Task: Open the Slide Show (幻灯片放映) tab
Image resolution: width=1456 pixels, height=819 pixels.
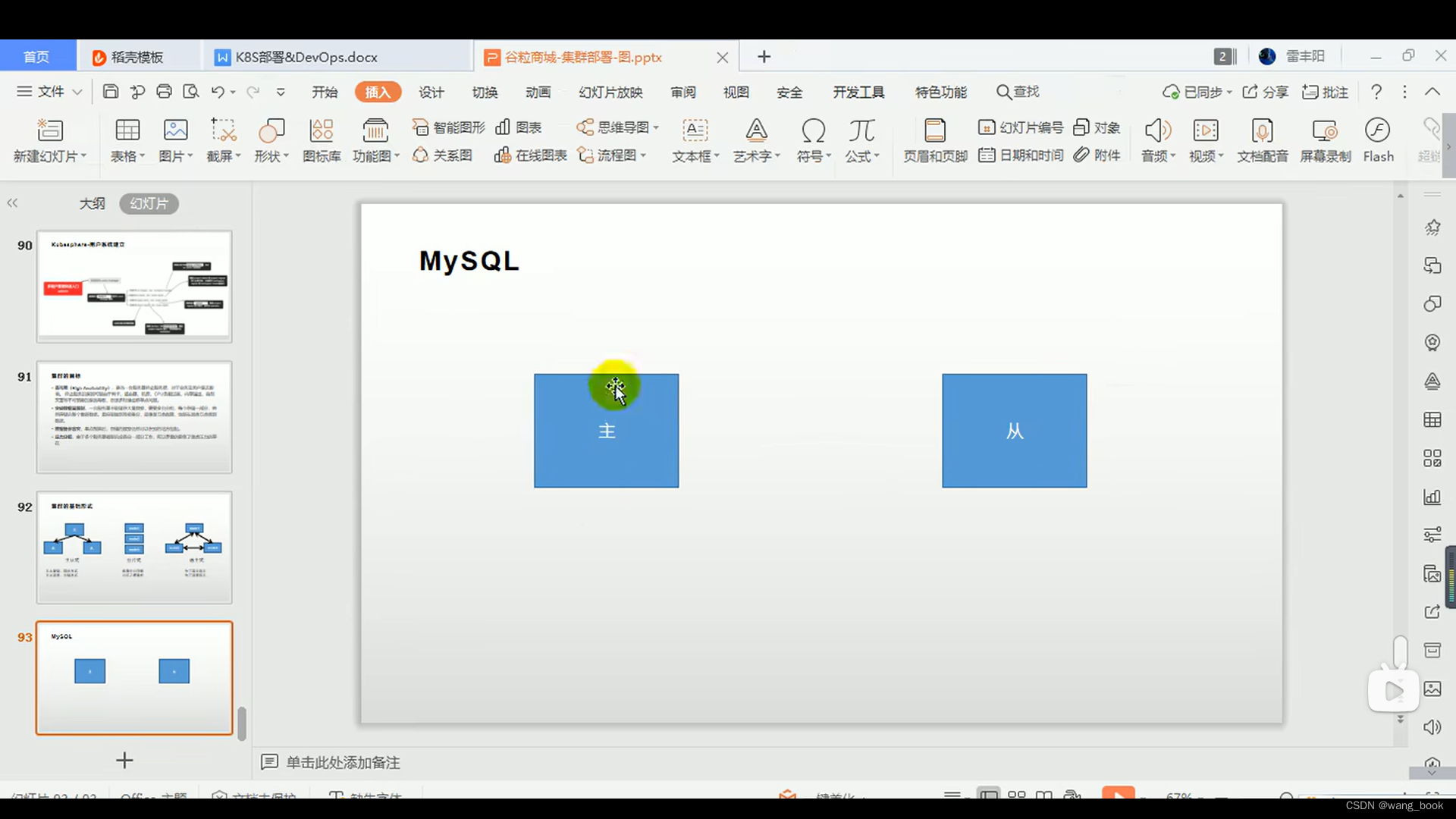Action: tap(610, 92)
